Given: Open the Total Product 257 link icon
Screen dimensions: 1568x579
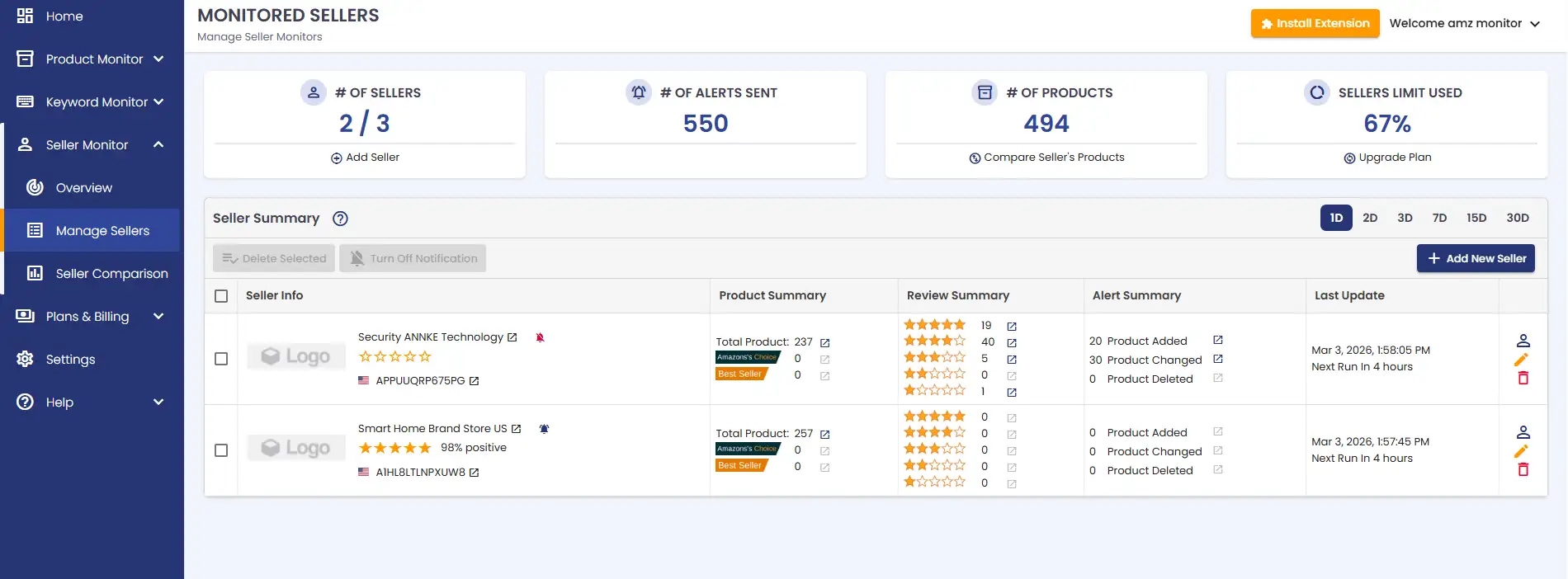Looking at the screenshot, I should pos(825,434).
